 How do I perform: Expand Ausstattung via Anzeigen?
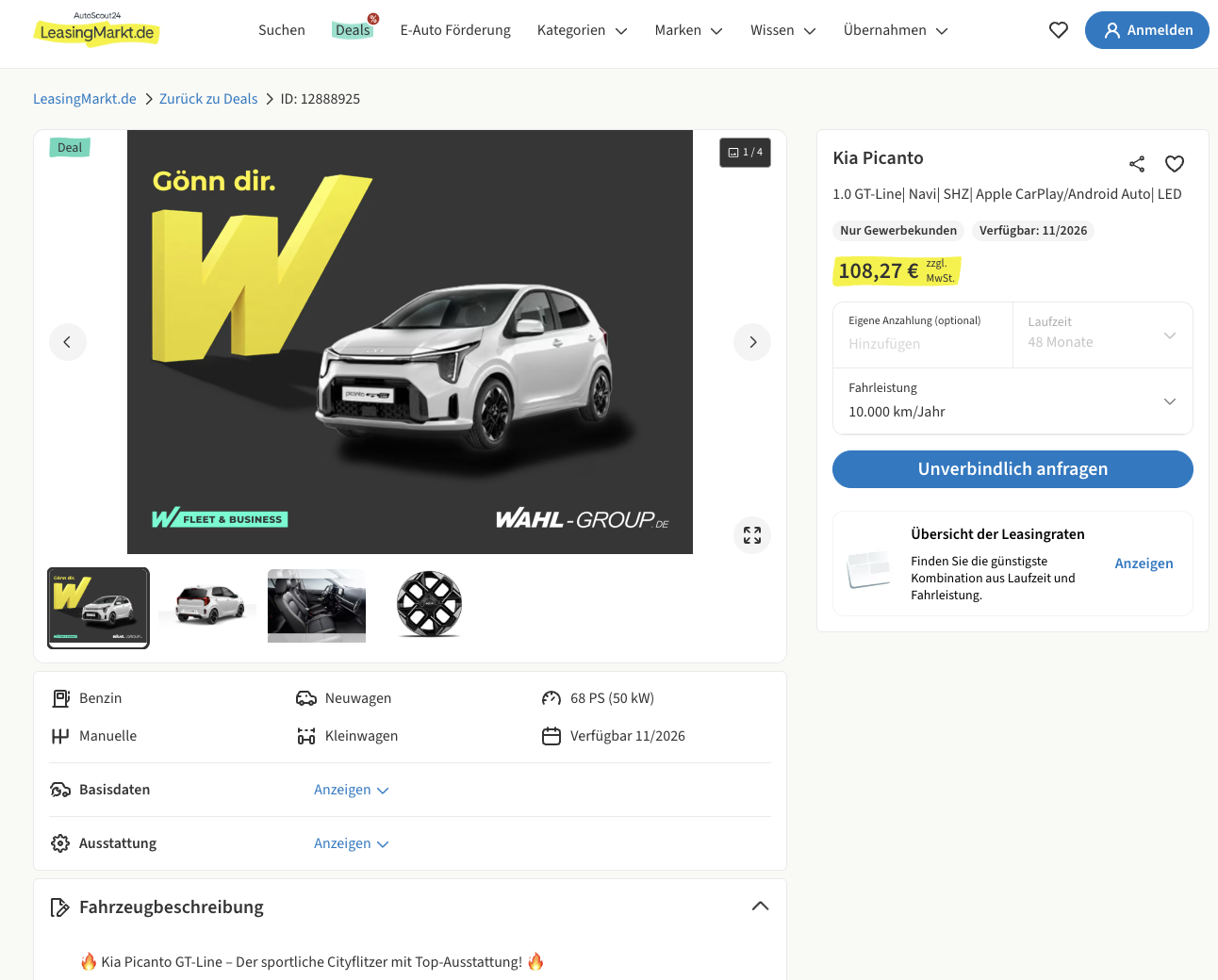click(x=352, y=843)
